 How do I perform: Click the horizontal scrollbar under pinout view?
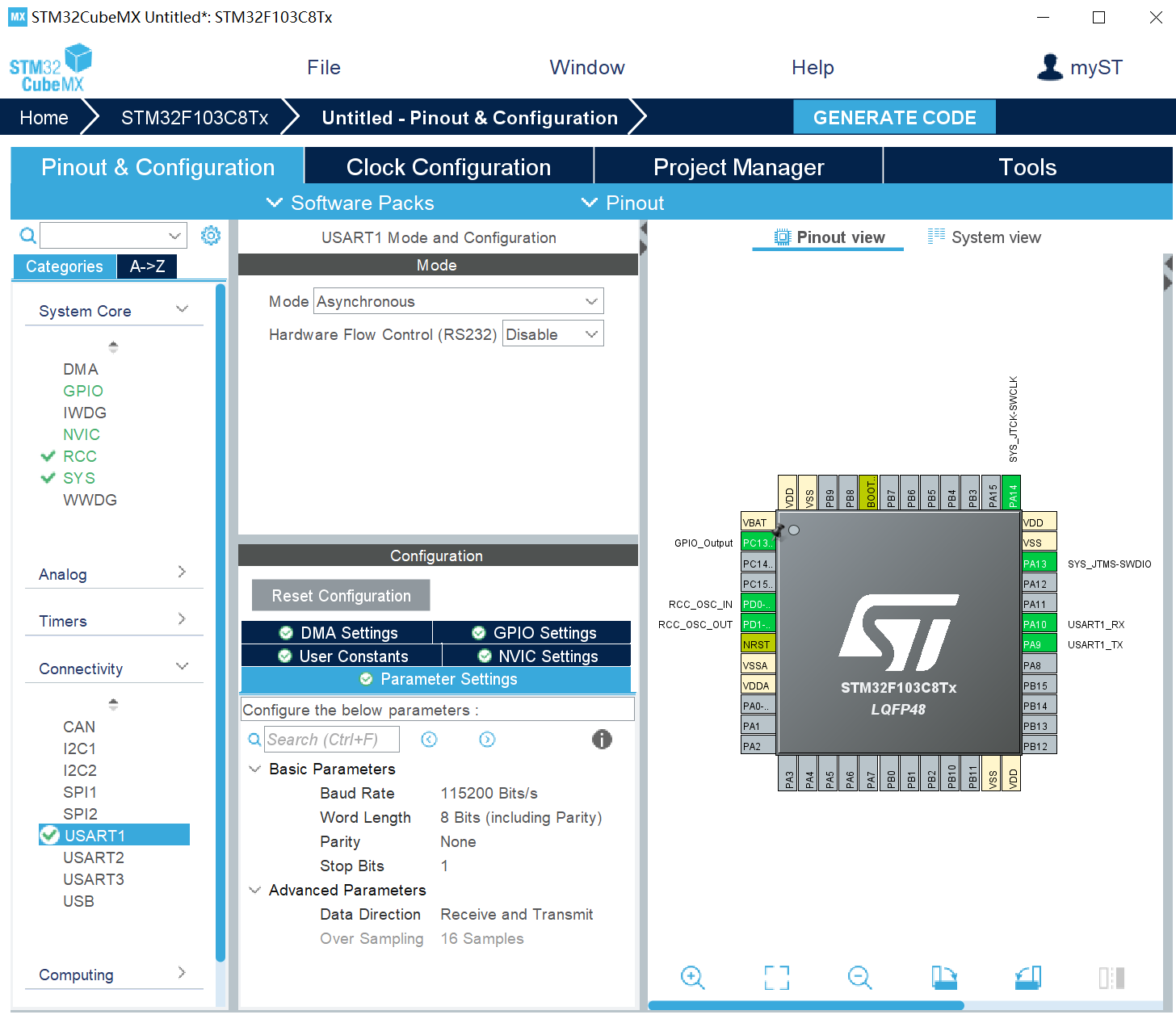[806, 1005]
